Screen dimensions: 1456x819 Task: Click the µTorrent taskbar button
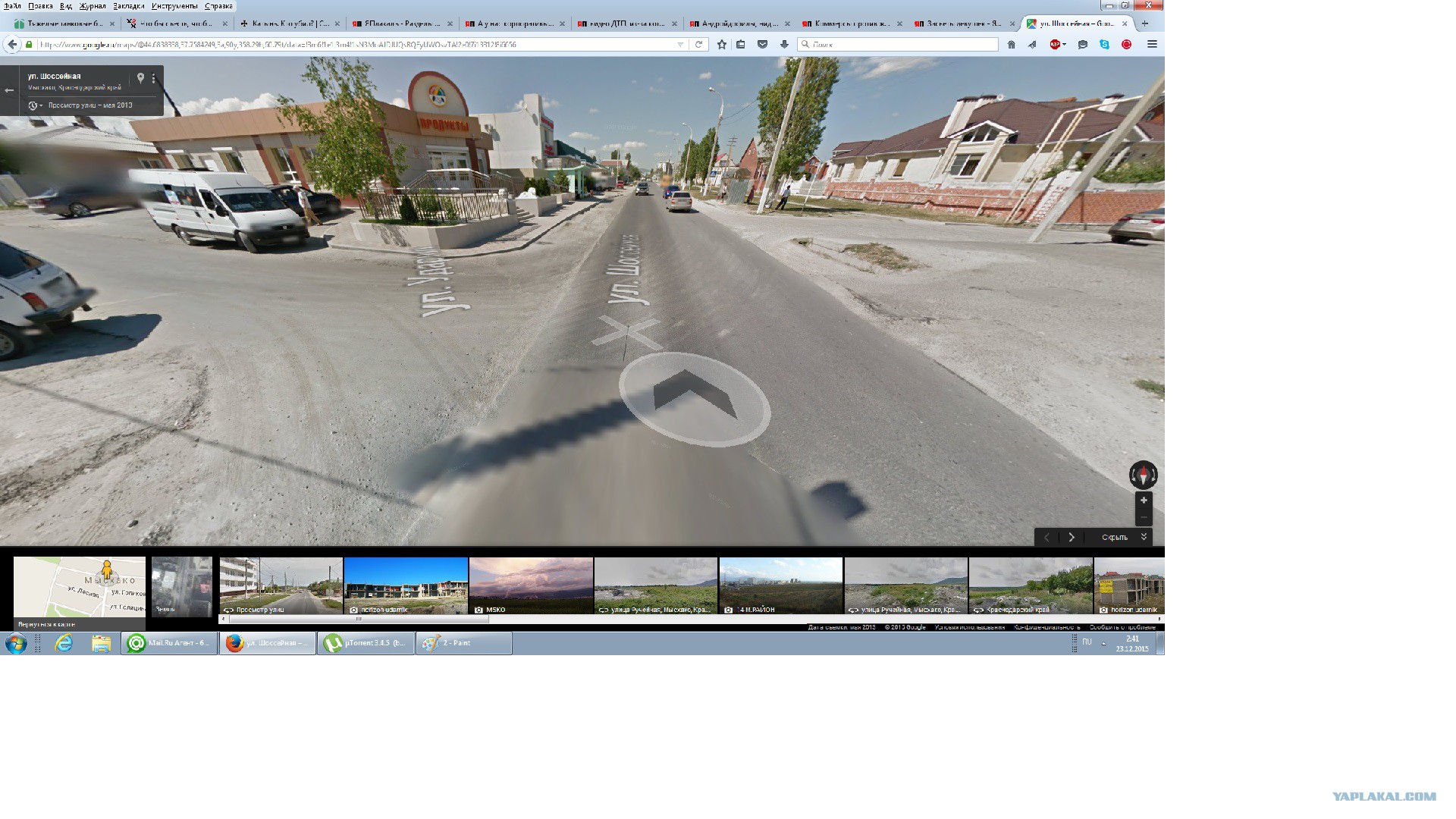click(366, 643)
